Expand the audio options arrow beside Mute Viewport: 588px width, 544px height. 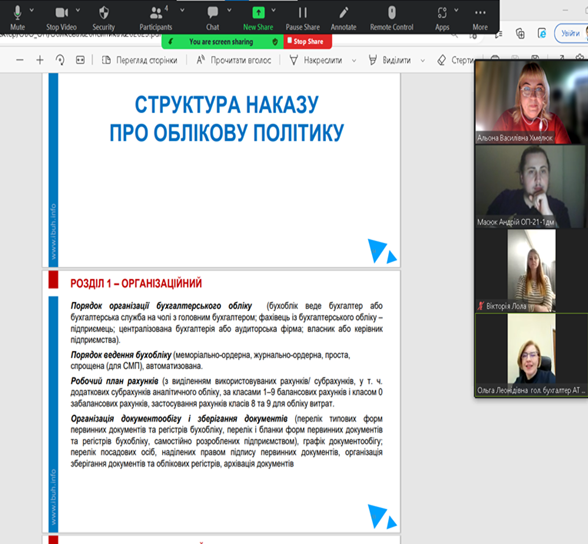(x=32, y=10)
